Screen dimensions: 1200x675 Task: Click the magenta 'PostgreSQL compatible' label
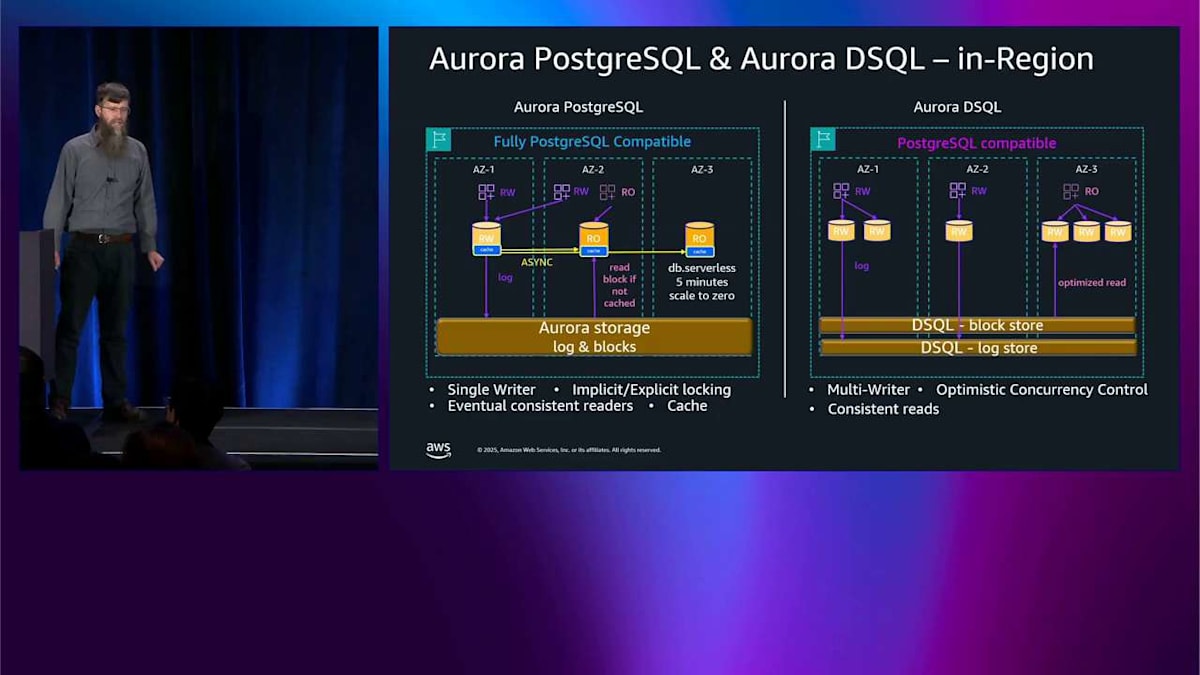point(976,143)
